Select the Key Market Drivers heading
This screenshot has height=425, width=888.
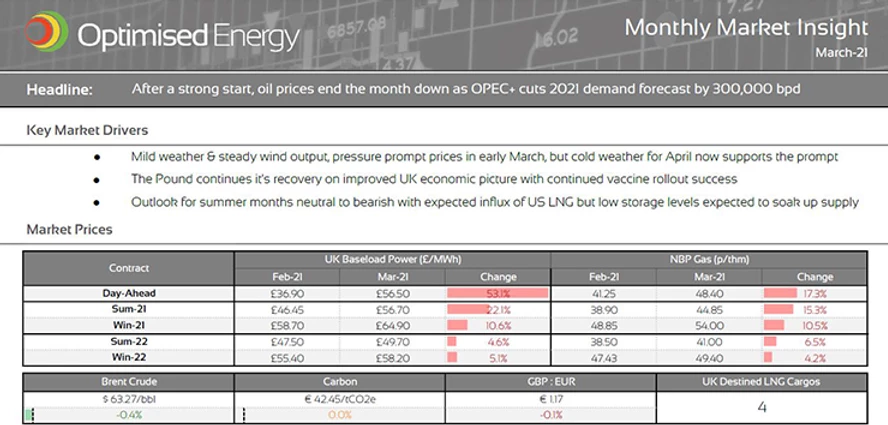tap(87, 131)
